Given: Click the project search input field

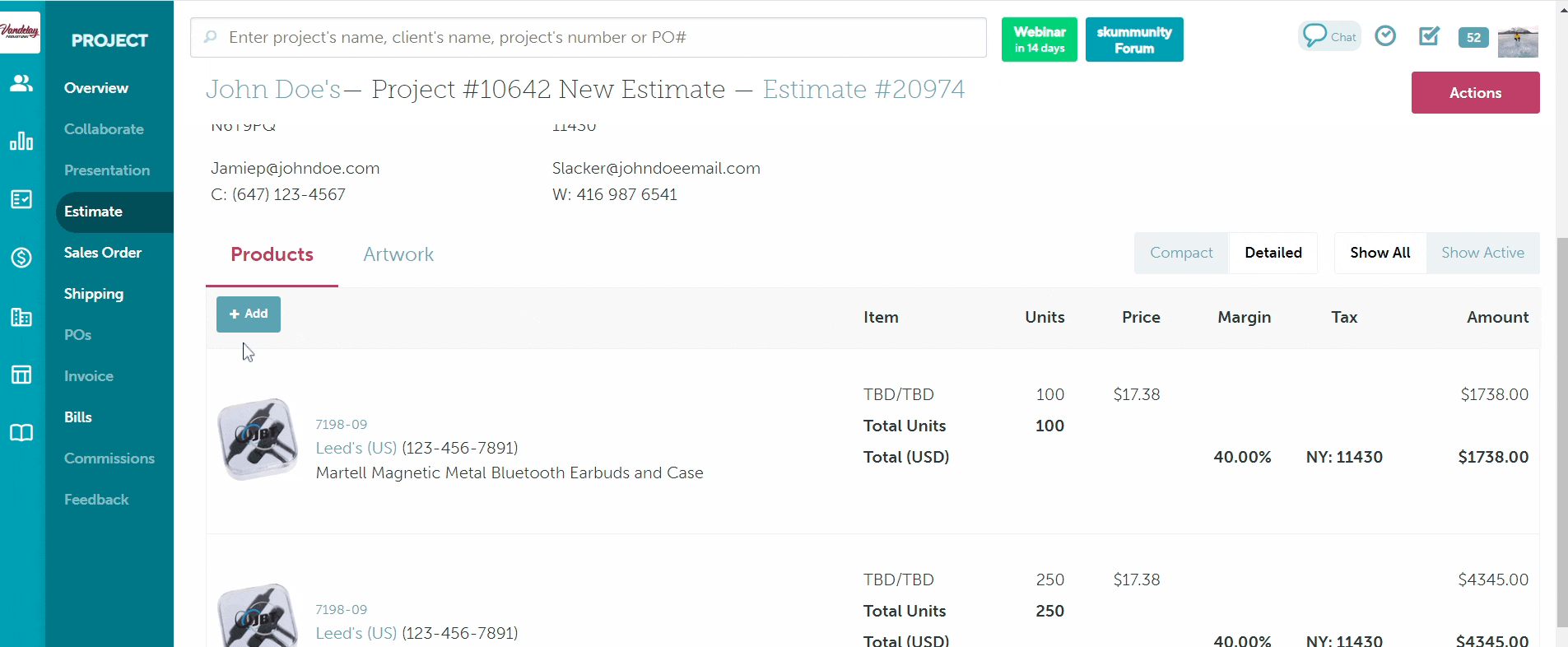Looking at the screenshot, I should click(589, 38).
